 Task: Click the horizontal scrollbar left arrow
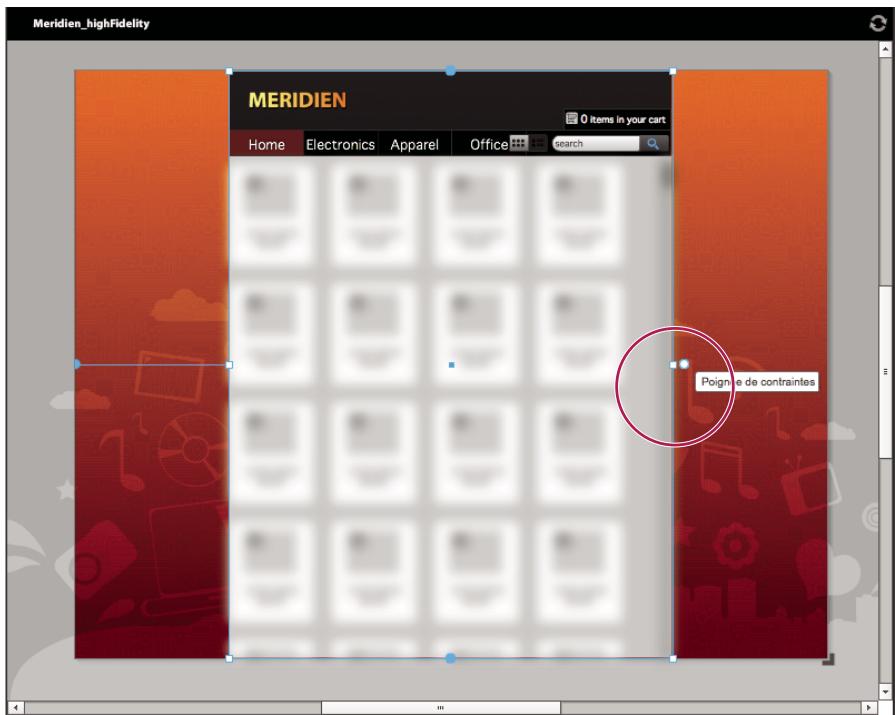tap(15, 708)
